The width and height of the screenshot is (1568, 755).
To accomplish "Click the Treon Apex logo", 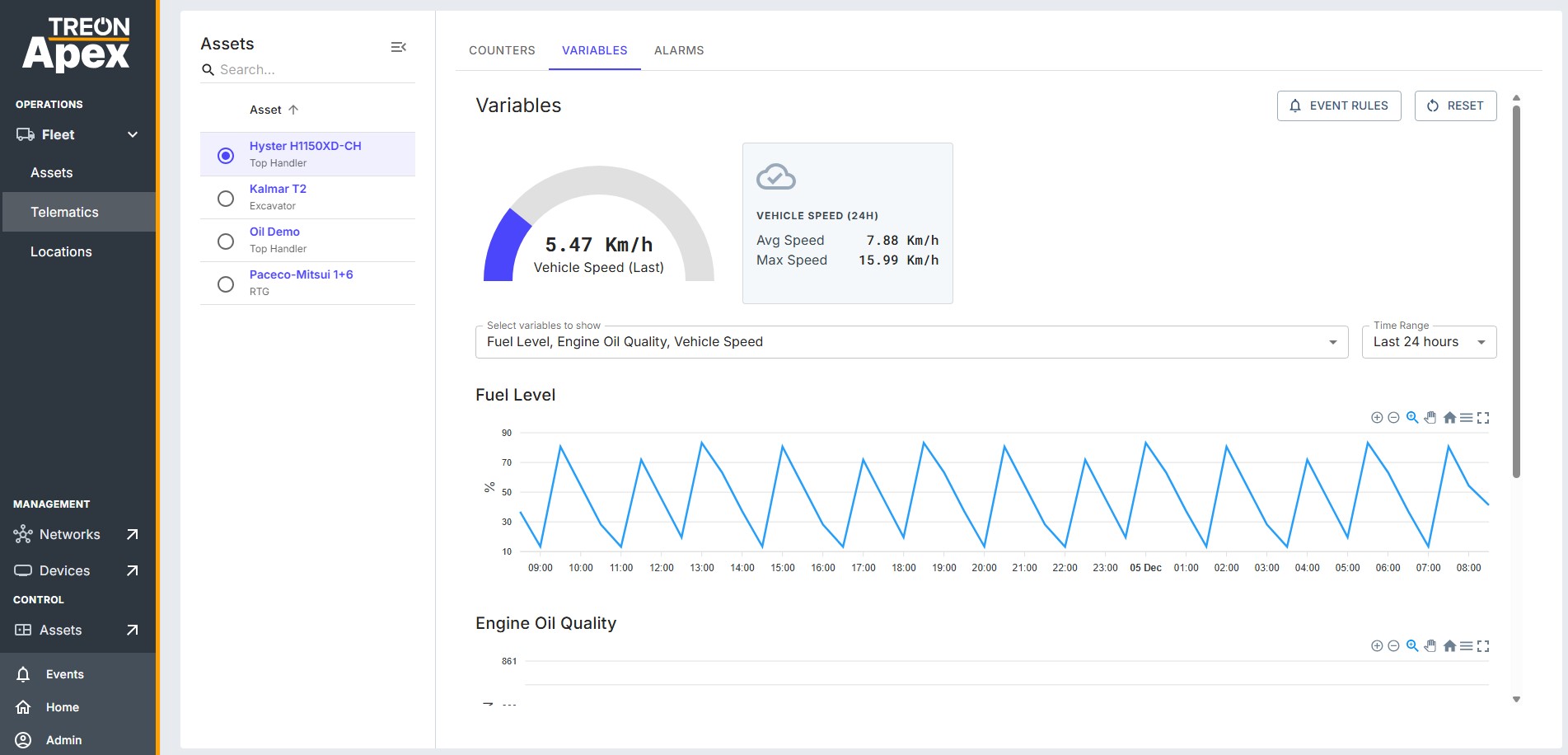I will tap(76, 45).
